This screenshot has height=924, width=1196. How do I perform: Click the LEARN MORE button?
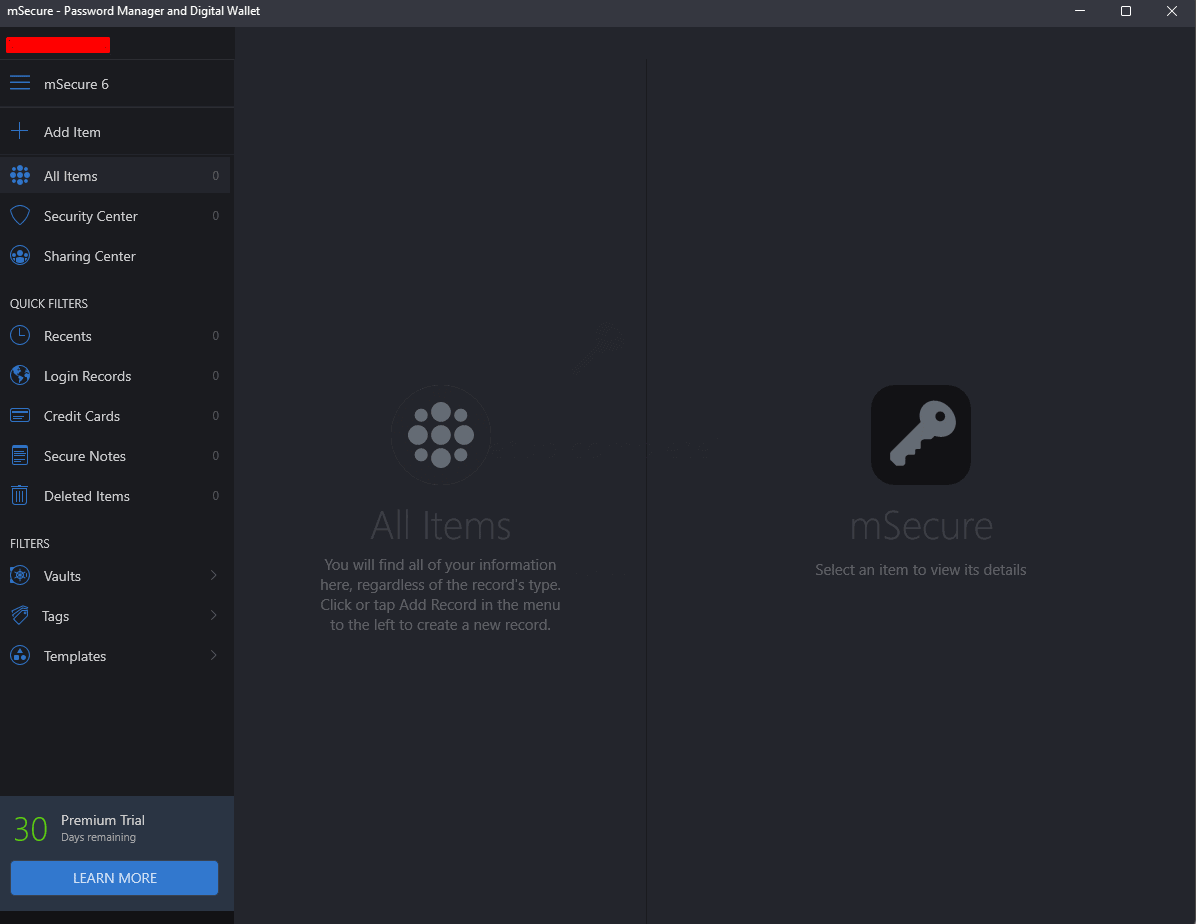pos(114,877)
